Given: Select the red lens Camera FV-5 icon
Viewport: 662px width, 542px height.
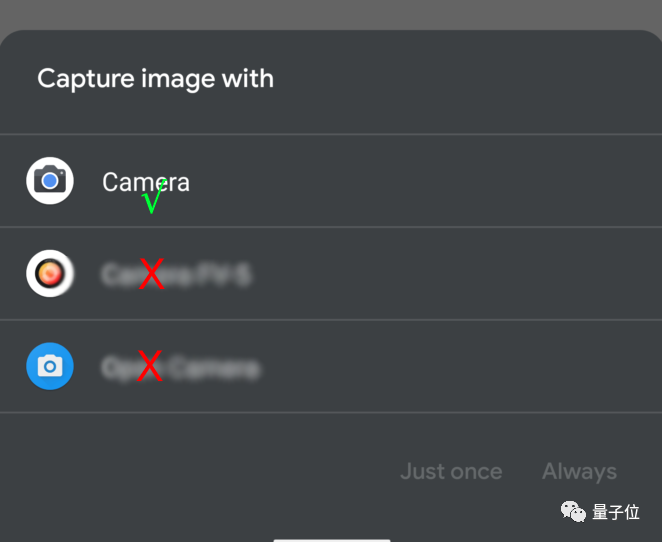Looking at the screenshot, I should click(50, 273).
